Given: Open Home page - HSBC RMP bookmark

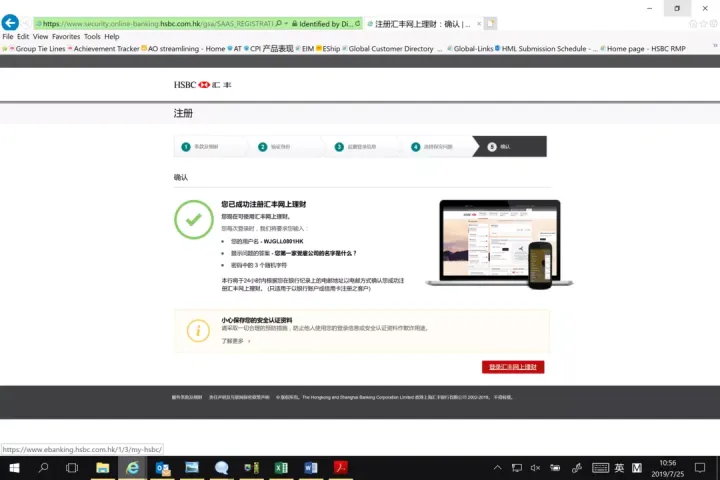Looking at the screenshot, I should coord(643,48).
